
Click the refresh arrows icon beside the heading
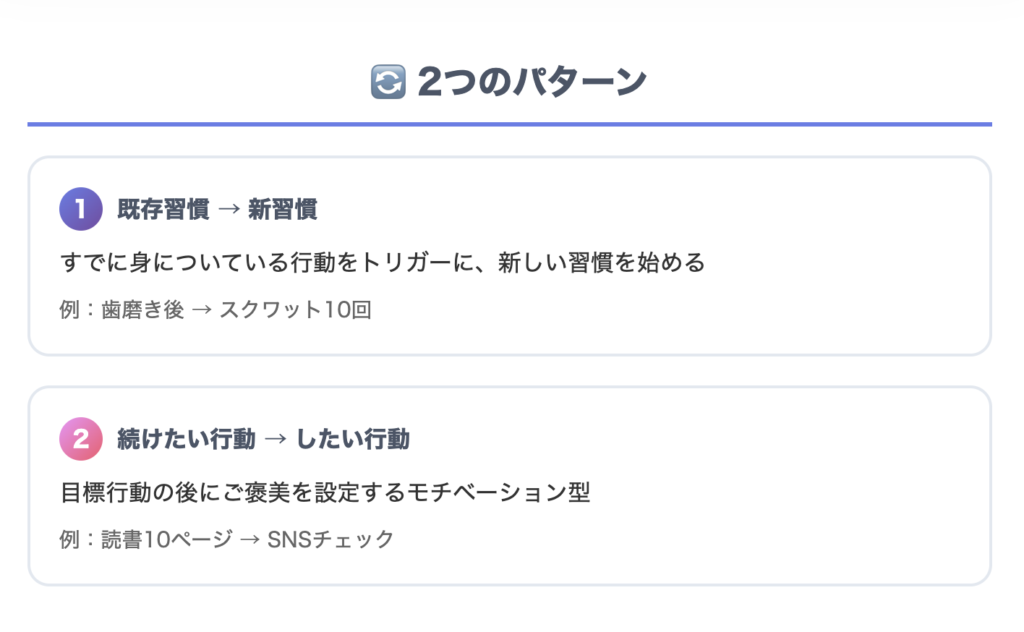388,82
